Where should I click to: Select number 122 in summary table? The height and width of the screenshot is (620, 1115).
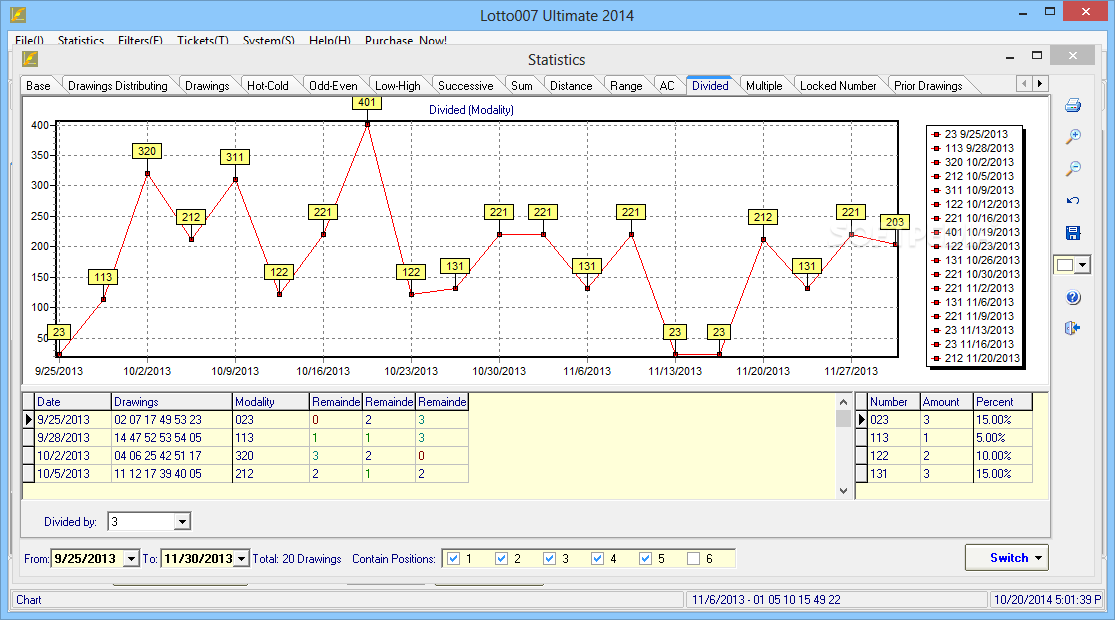click(x=894, y=456)
